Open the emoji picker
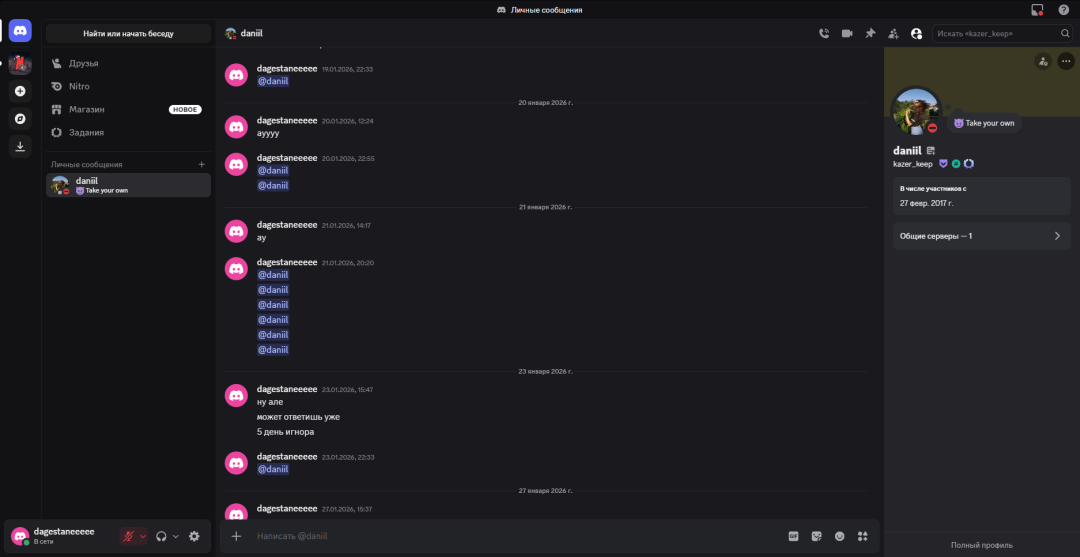 (840, 536)
